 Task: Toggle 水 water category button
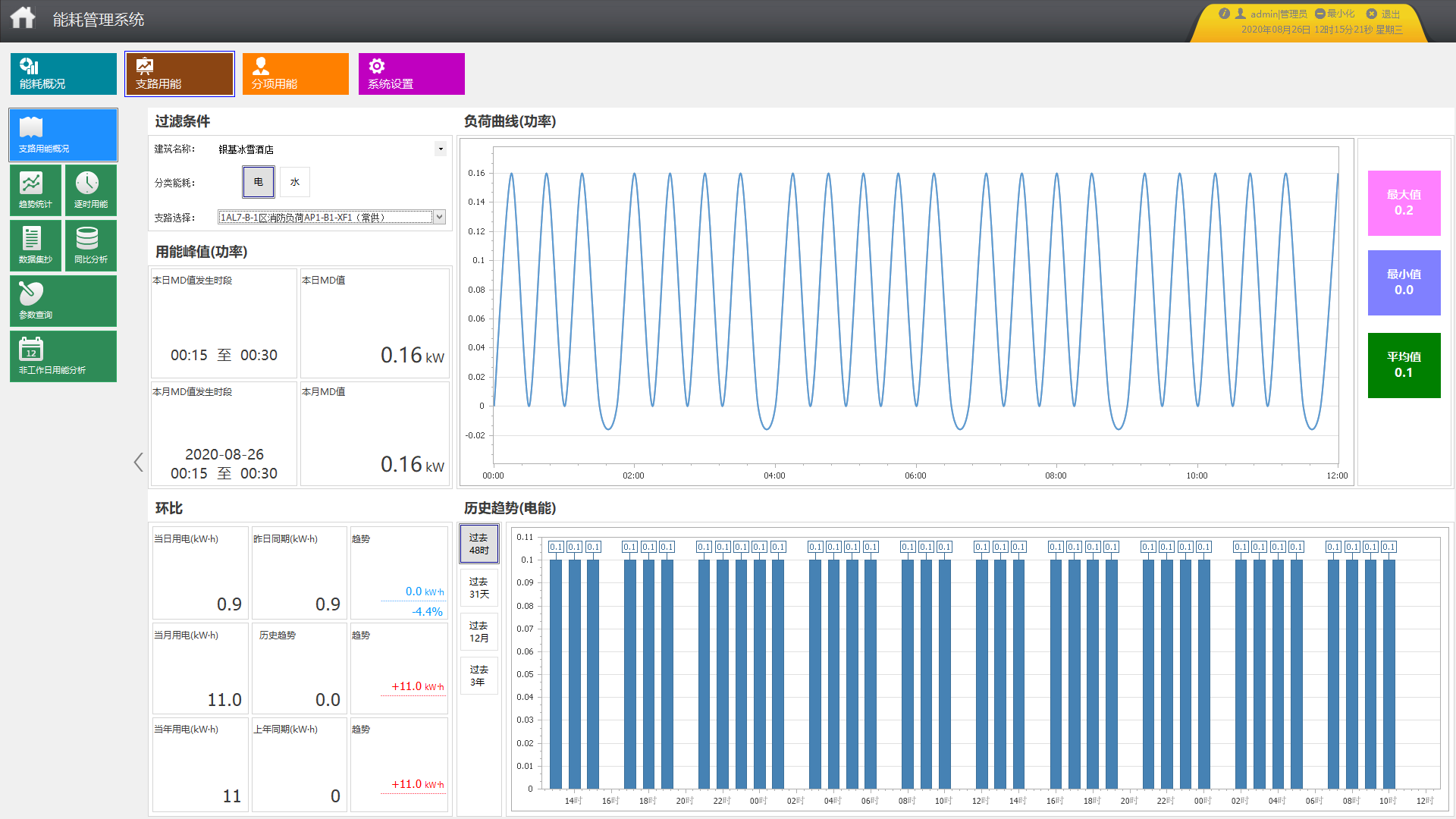click(x=295, y=182)
